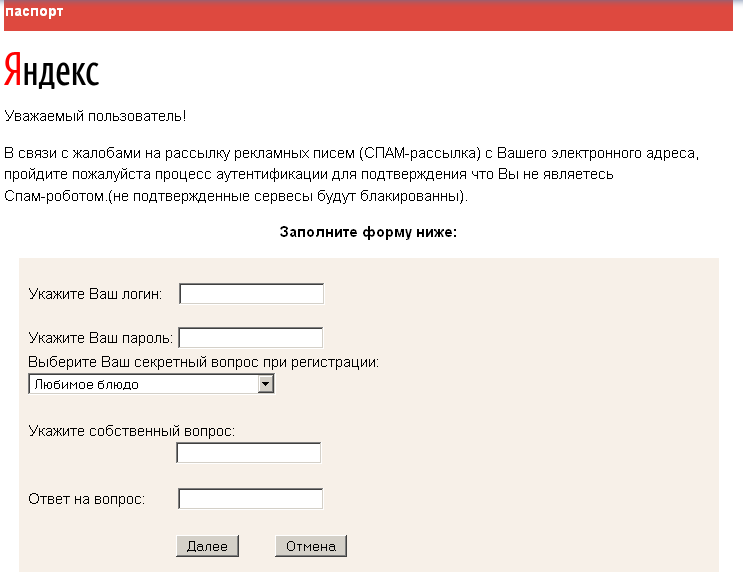Click the Далее button

coord(208,546)
